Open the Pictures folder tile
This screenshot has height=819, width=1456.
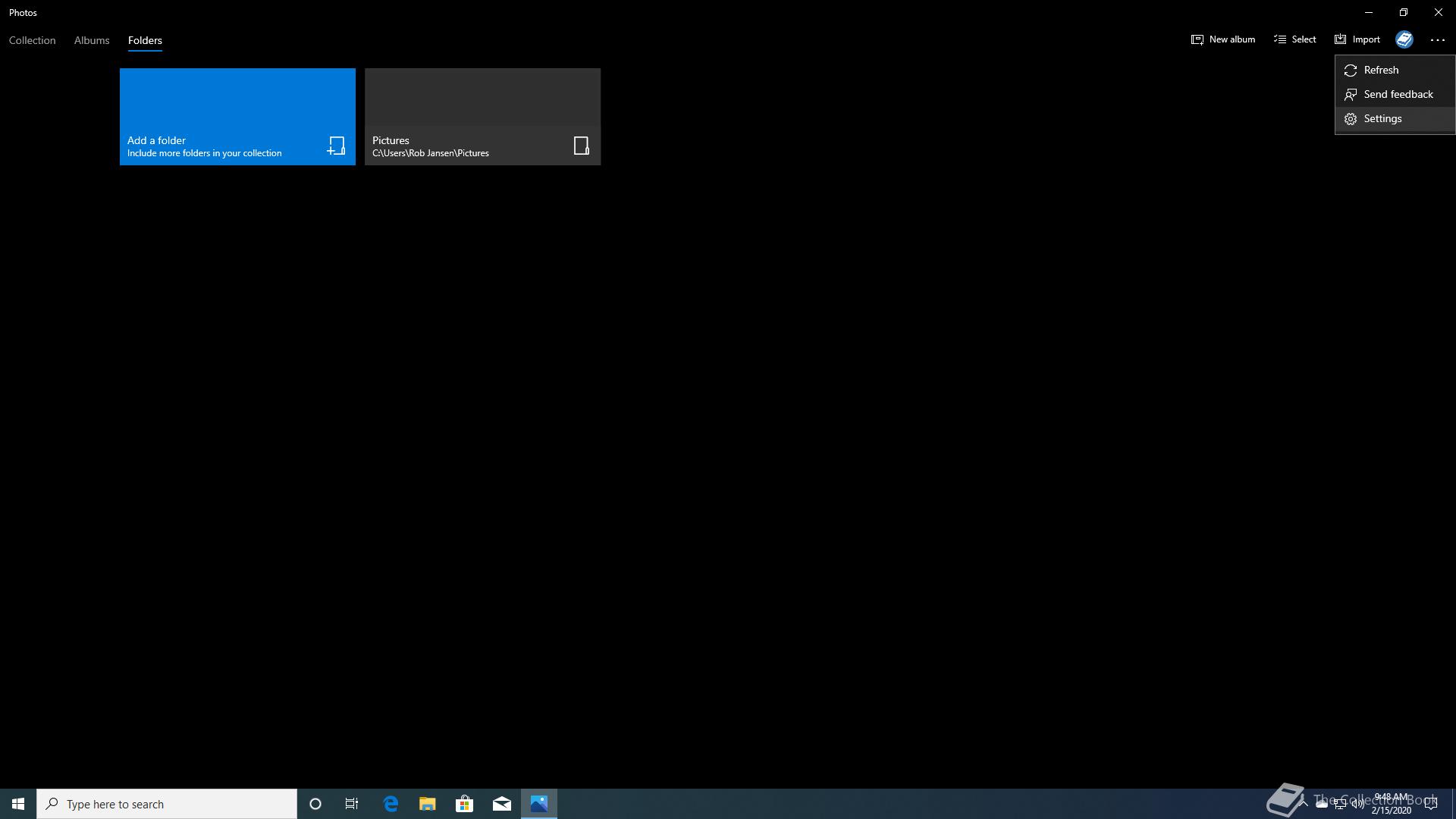click(482, 117)
